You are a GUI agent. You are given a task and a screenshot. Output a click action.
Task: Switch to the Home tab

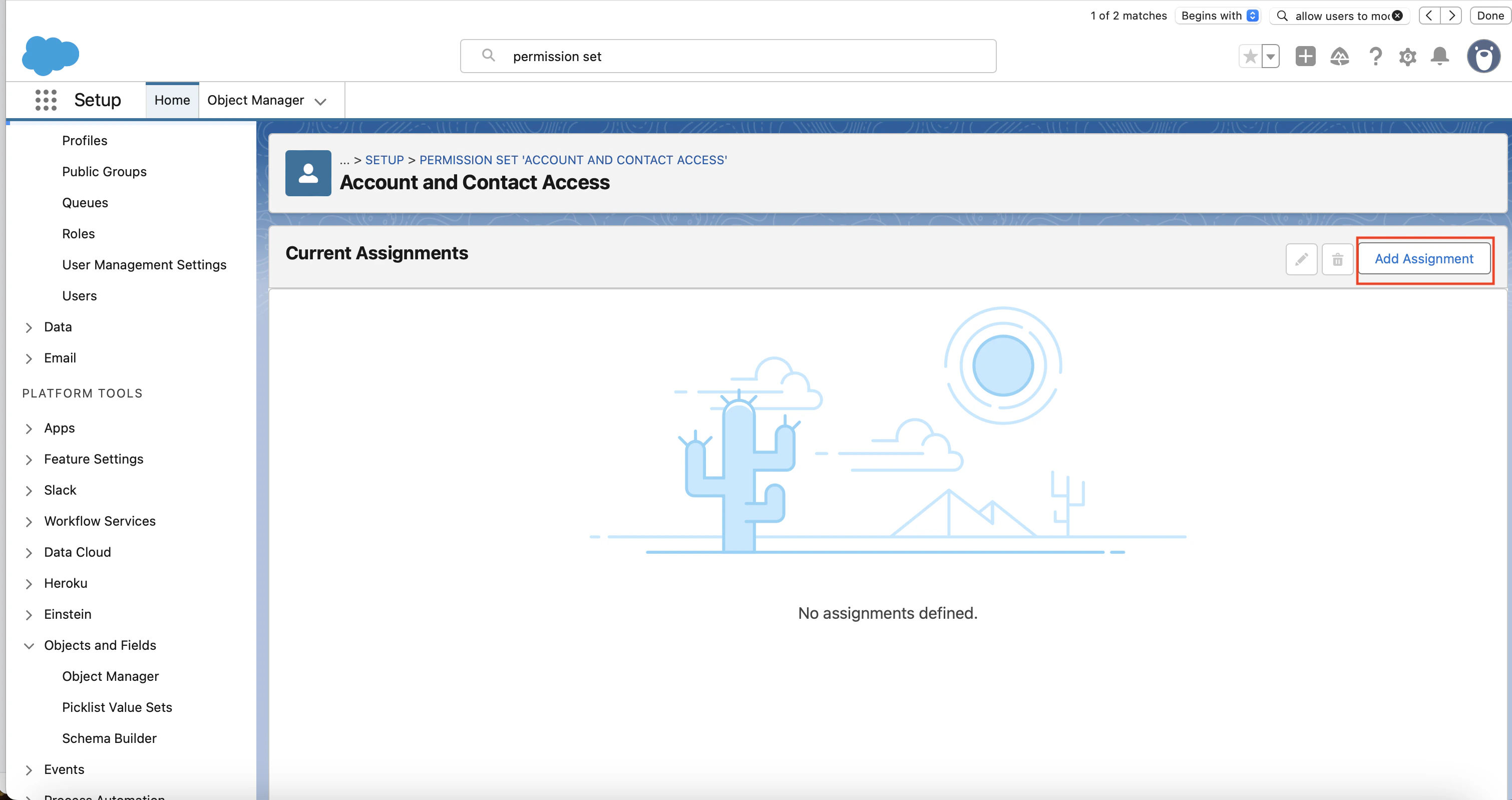pos(172,100)
